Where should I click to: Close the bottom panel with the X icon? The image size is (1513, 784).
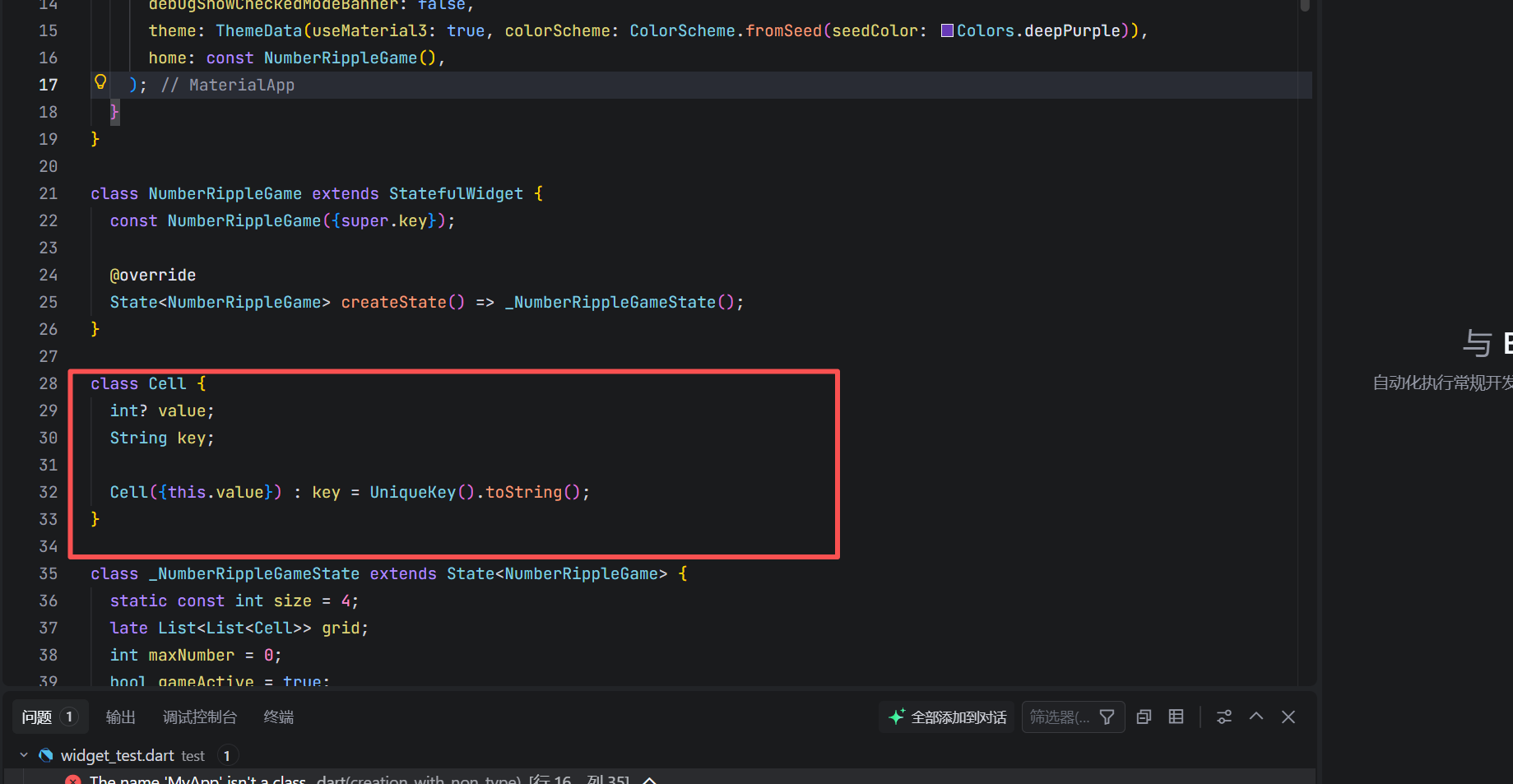(1288, 717)
